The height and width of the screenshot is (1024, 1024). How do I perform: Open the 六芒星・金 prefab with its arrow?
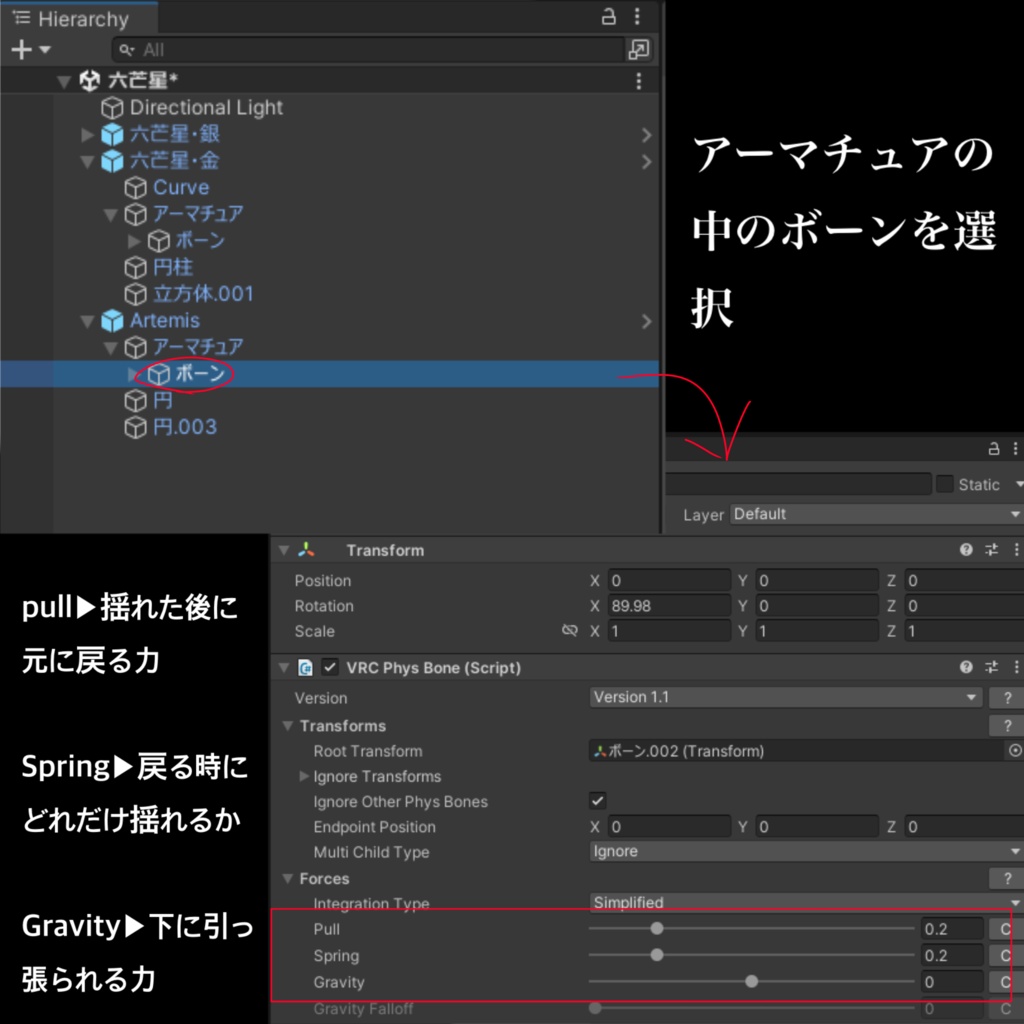pos(646,161)
